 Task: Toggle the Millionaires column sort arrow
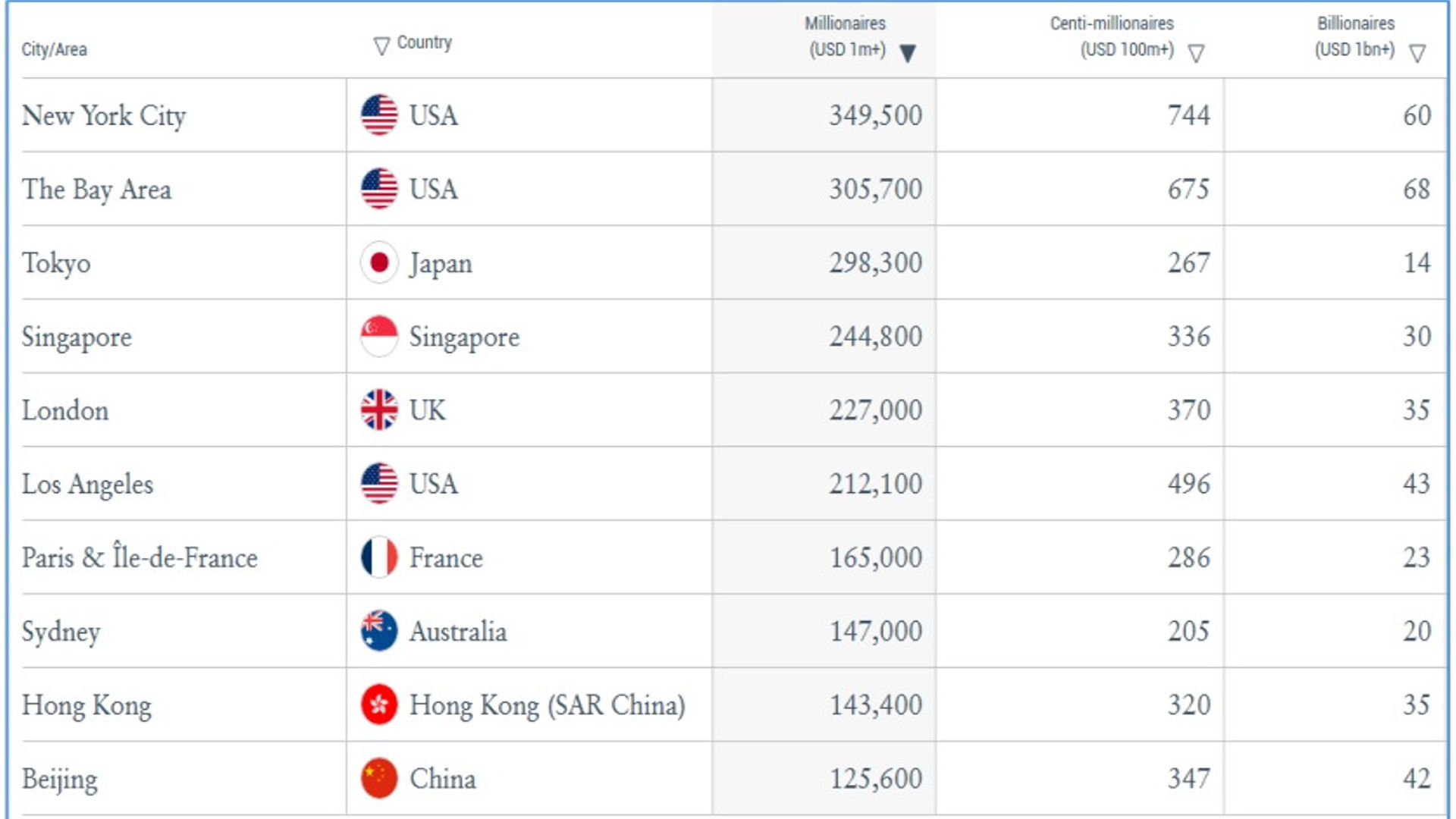tap(907, 53)
